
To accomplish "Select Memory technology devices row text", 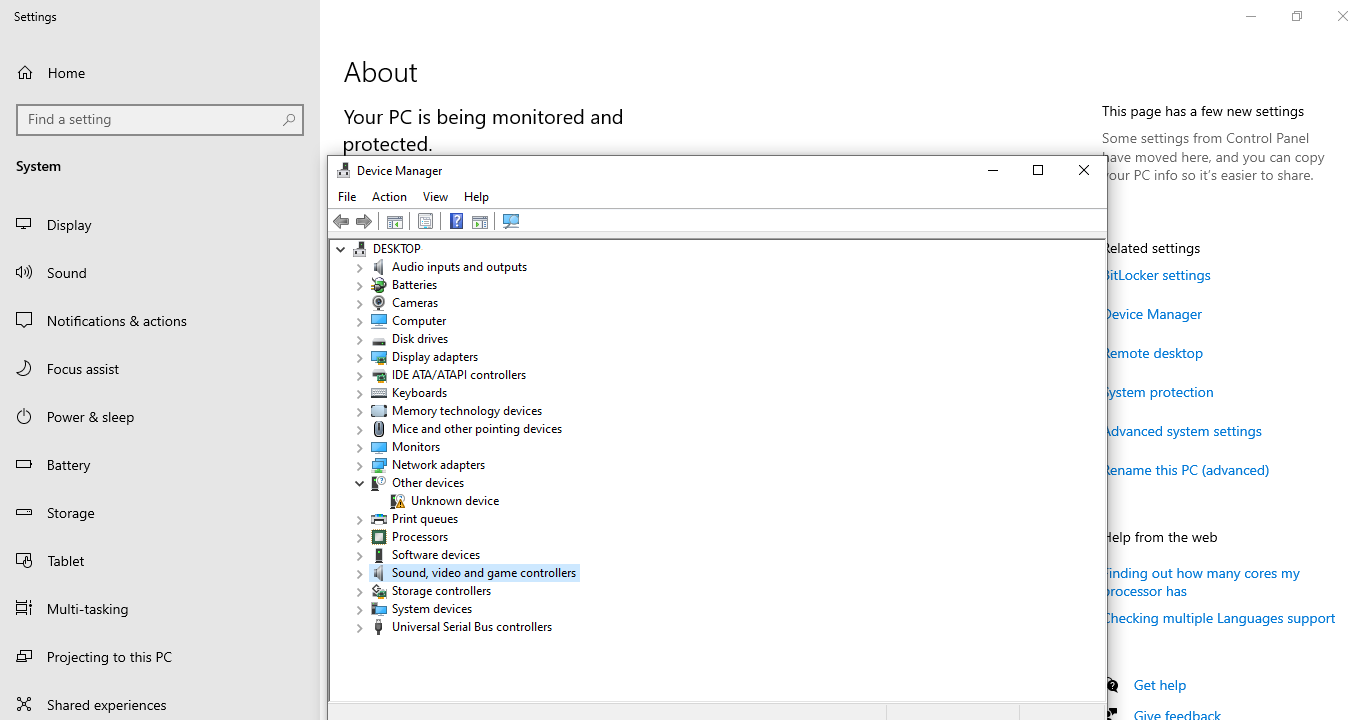I will pos(467,411).
